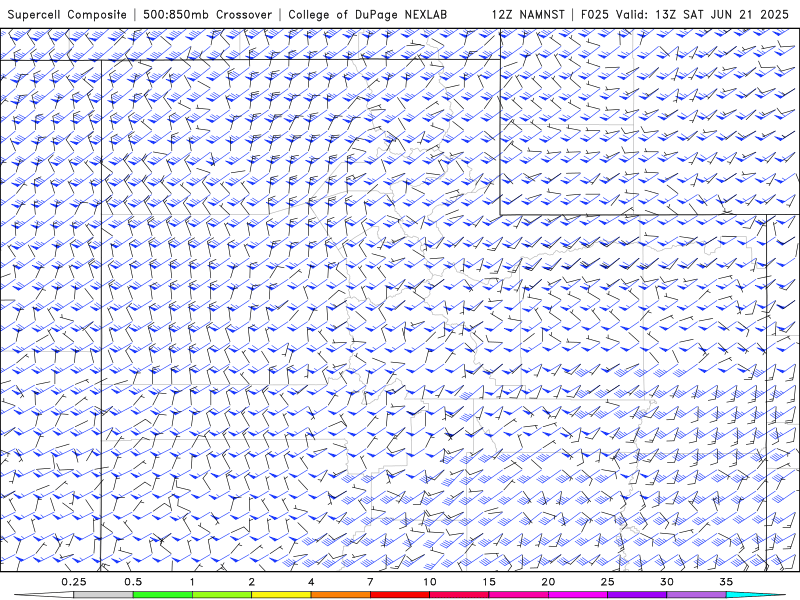Select the legend value 7
This screenshot has height=600, width=800.
click(370, 582)
